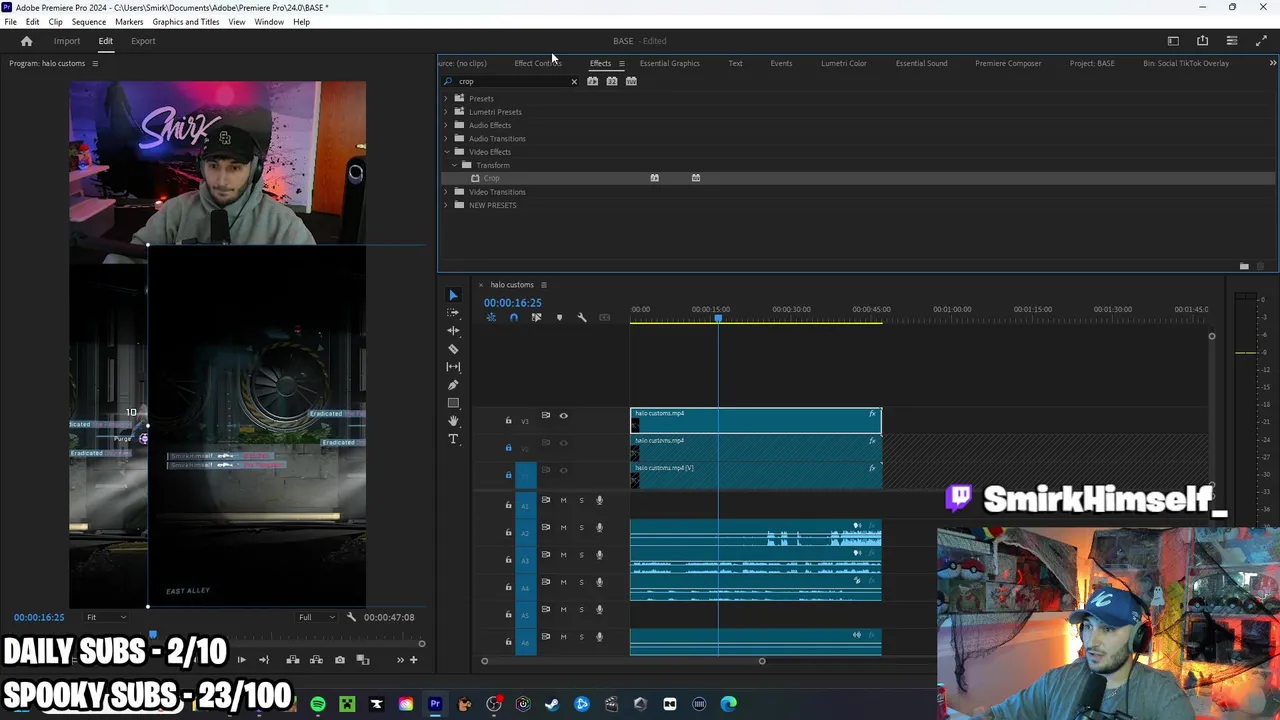Click the Export Frame camera icon
This screenshot has height=720, width=1280.
coord(340,660)
